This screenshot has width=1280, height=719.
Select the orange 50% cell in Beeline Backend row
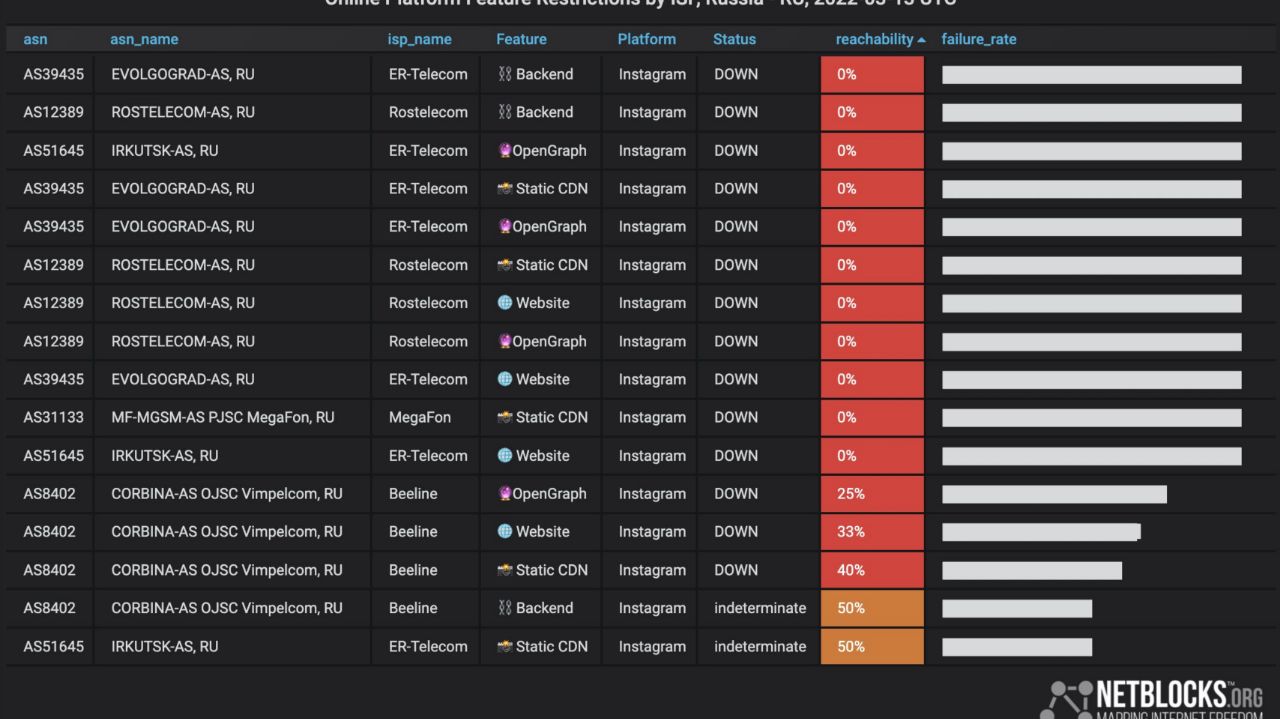point(872,608)
